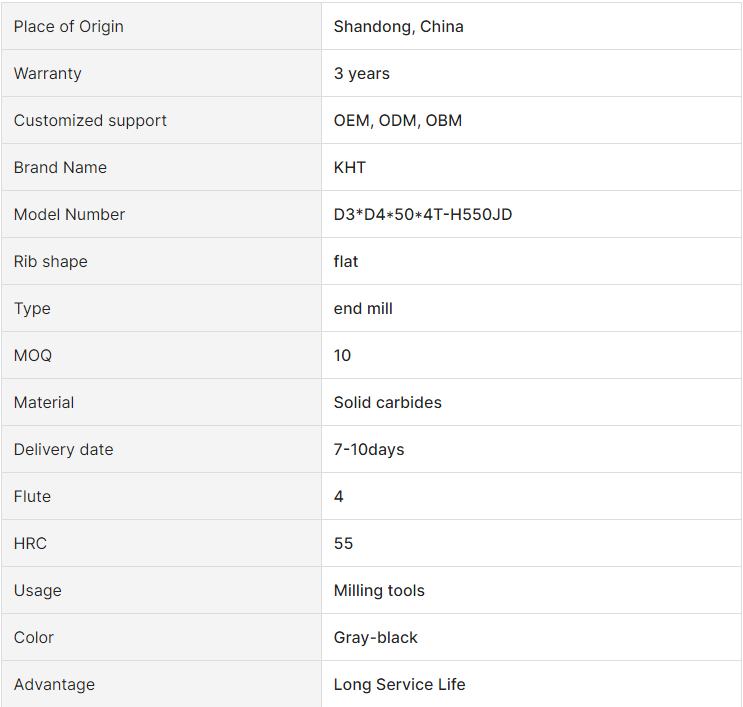Select the "KHT" brand value

(350, 168)
